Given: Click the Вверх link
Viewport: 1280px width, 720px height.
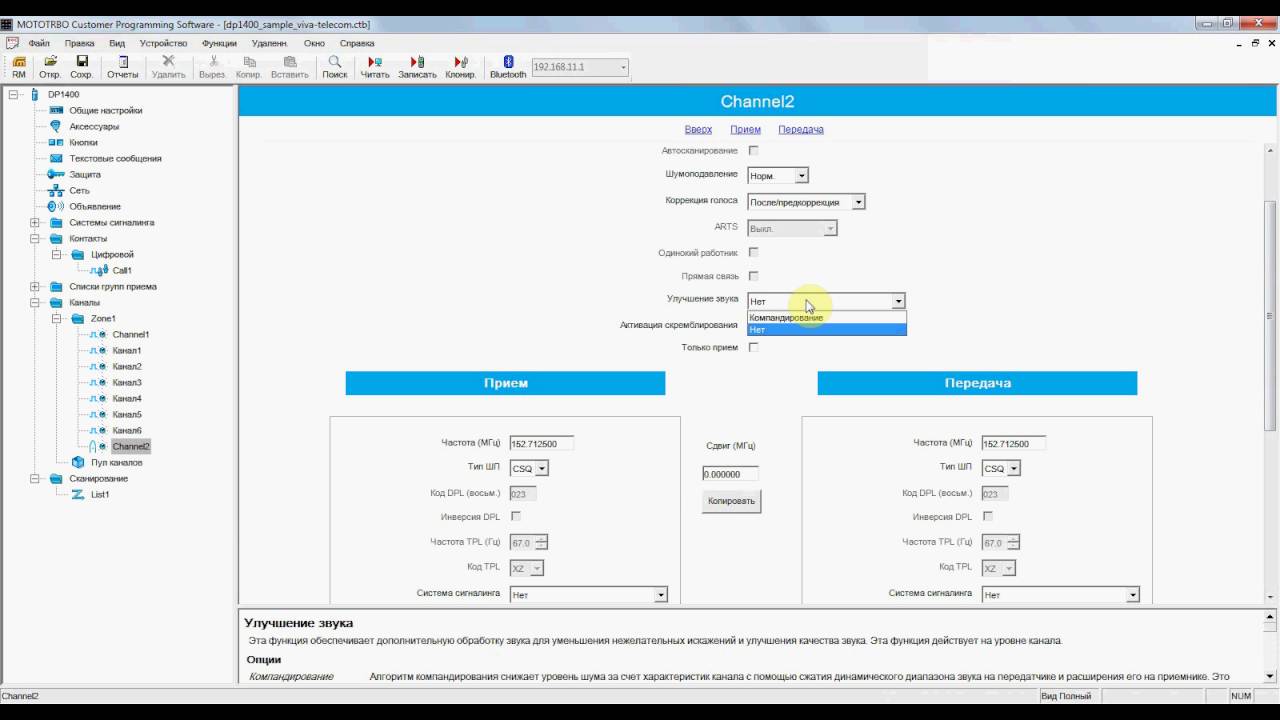Looking at the screenshot, I should point(698,129).
